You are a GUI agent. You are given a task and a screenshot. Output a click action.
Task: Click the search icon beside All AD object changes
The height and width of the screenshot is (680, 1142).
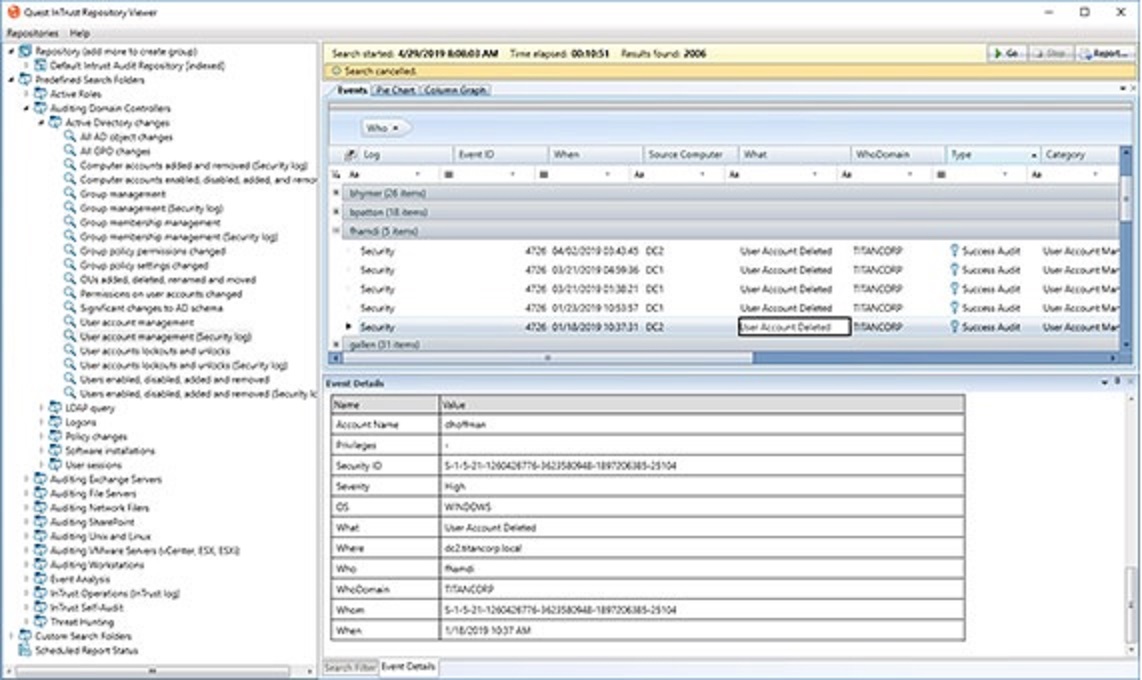pos(69,136)
